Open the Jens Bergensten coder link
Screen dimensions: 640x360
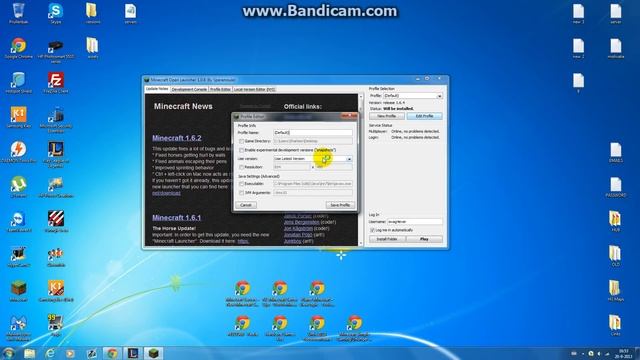[x=302, y=222]
